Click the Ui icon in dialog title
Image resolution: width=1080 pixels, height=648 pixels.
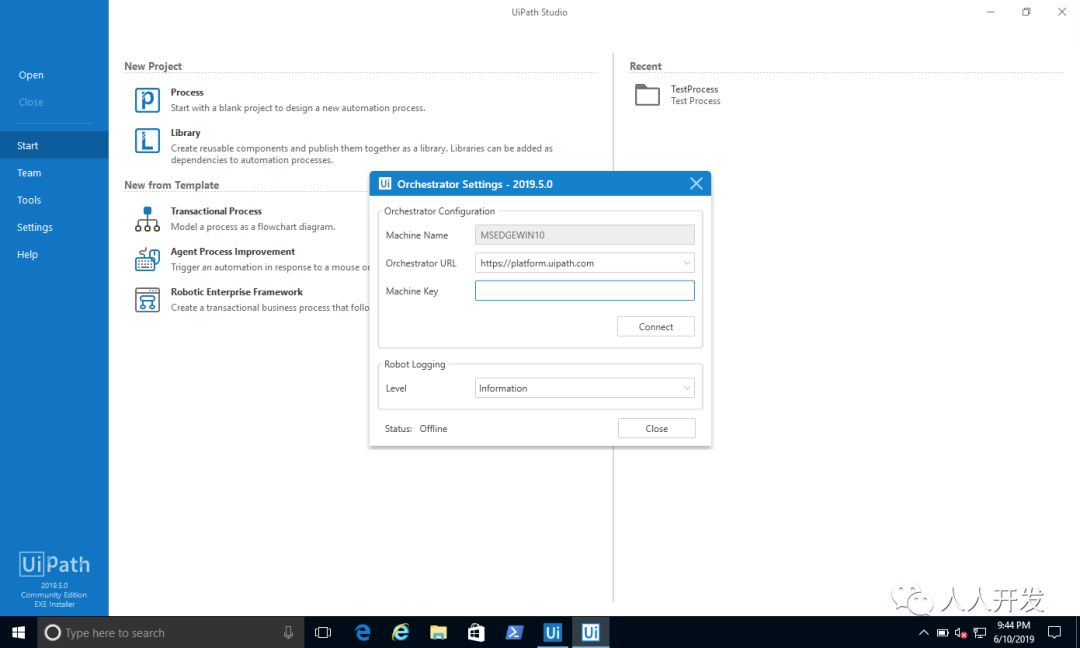(385, 184)
